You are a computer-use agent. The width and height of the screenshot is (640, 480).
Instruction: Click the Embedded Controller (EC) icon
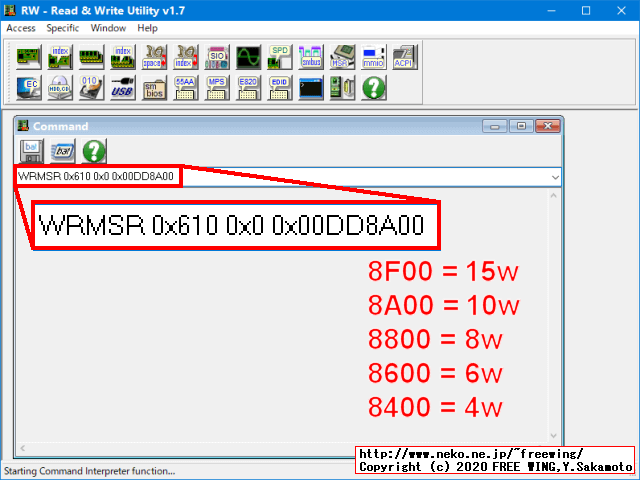(29, 88)
